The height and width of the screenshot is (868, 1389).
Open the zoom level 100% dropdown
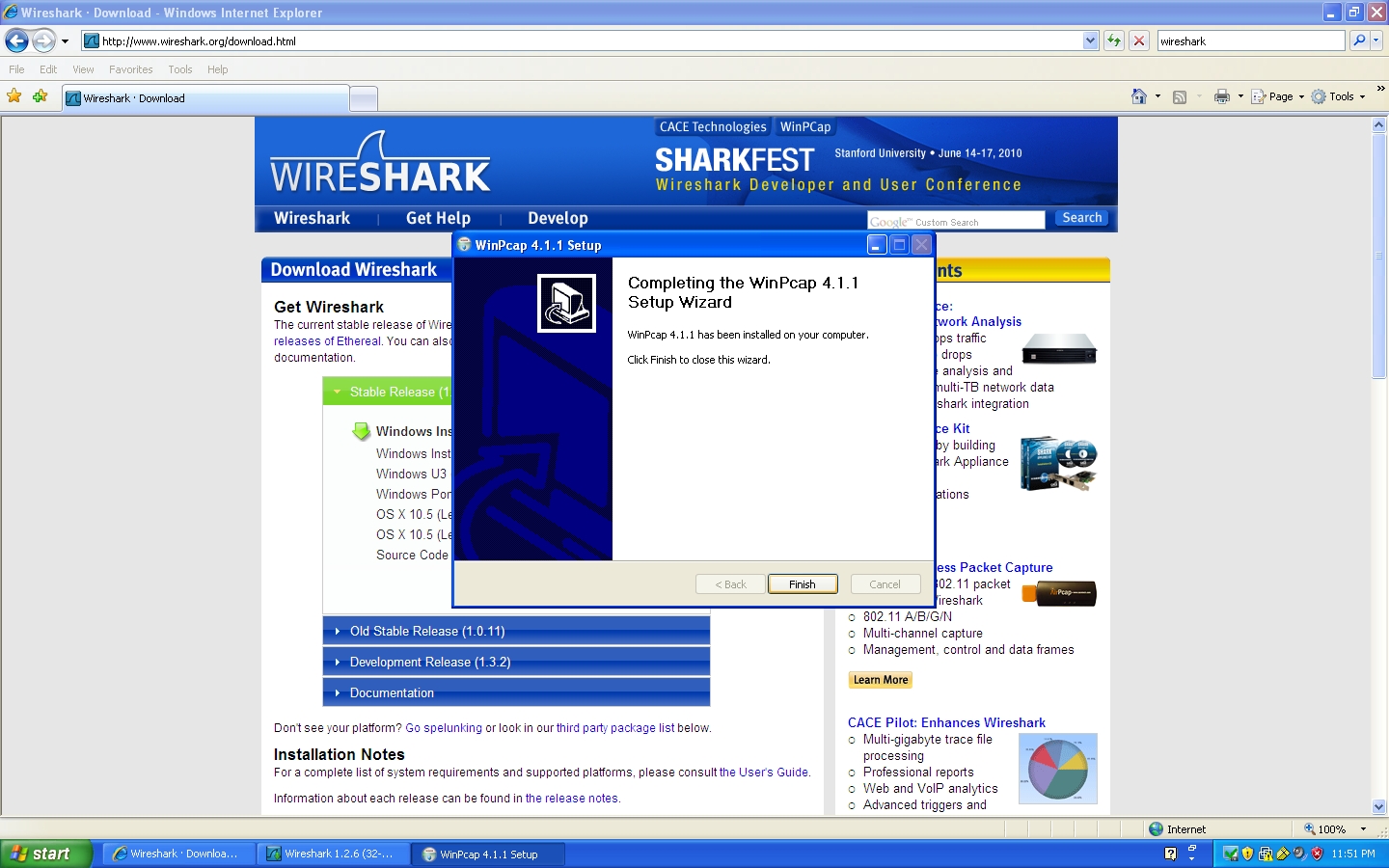pyautogui.click(x=1363, y=829)
